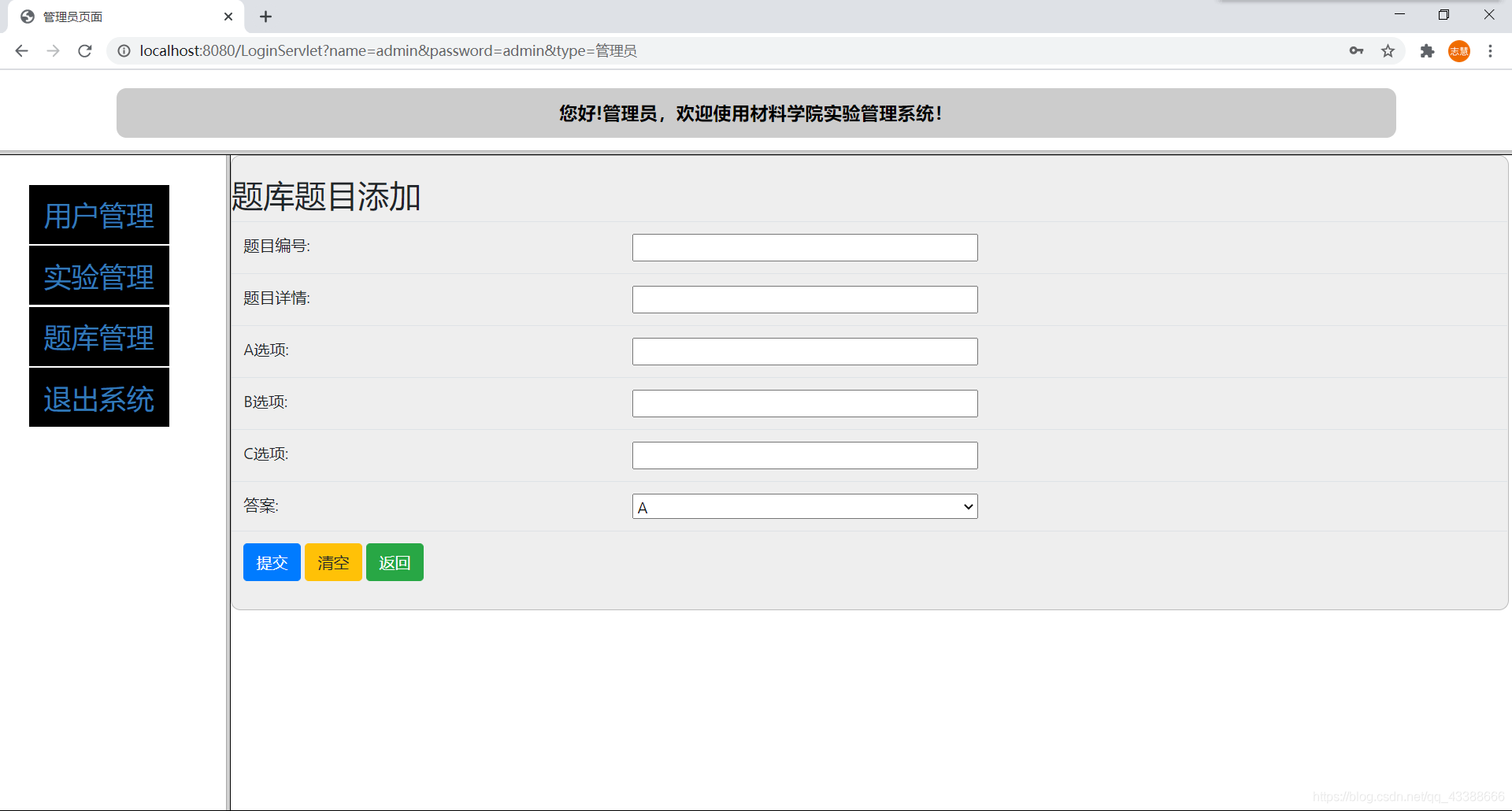Focus the 题目详情 input field
This screenshot has height=811, width=1512.
[x=805, y=299]
